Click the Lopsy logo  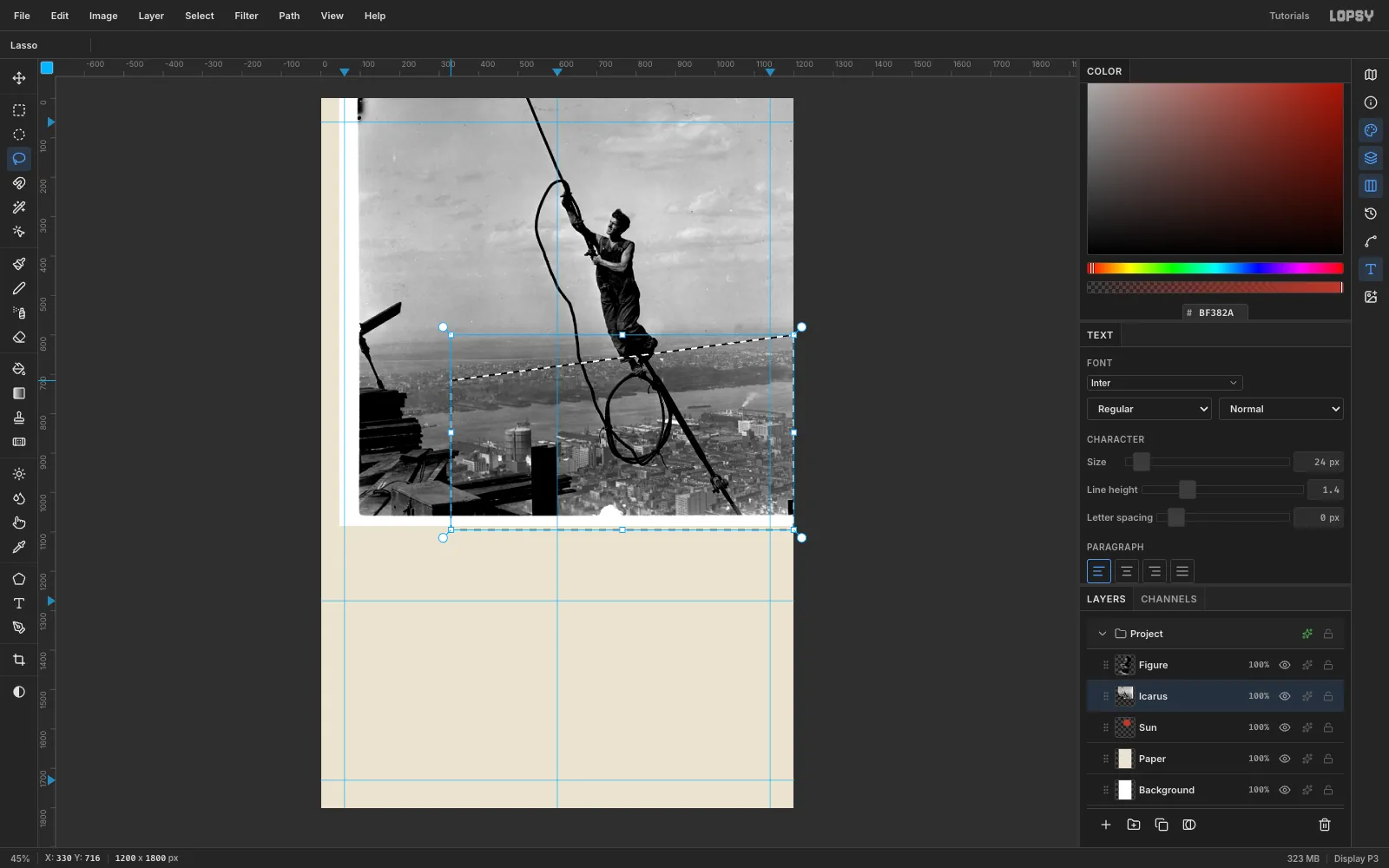pos(1352,16)
